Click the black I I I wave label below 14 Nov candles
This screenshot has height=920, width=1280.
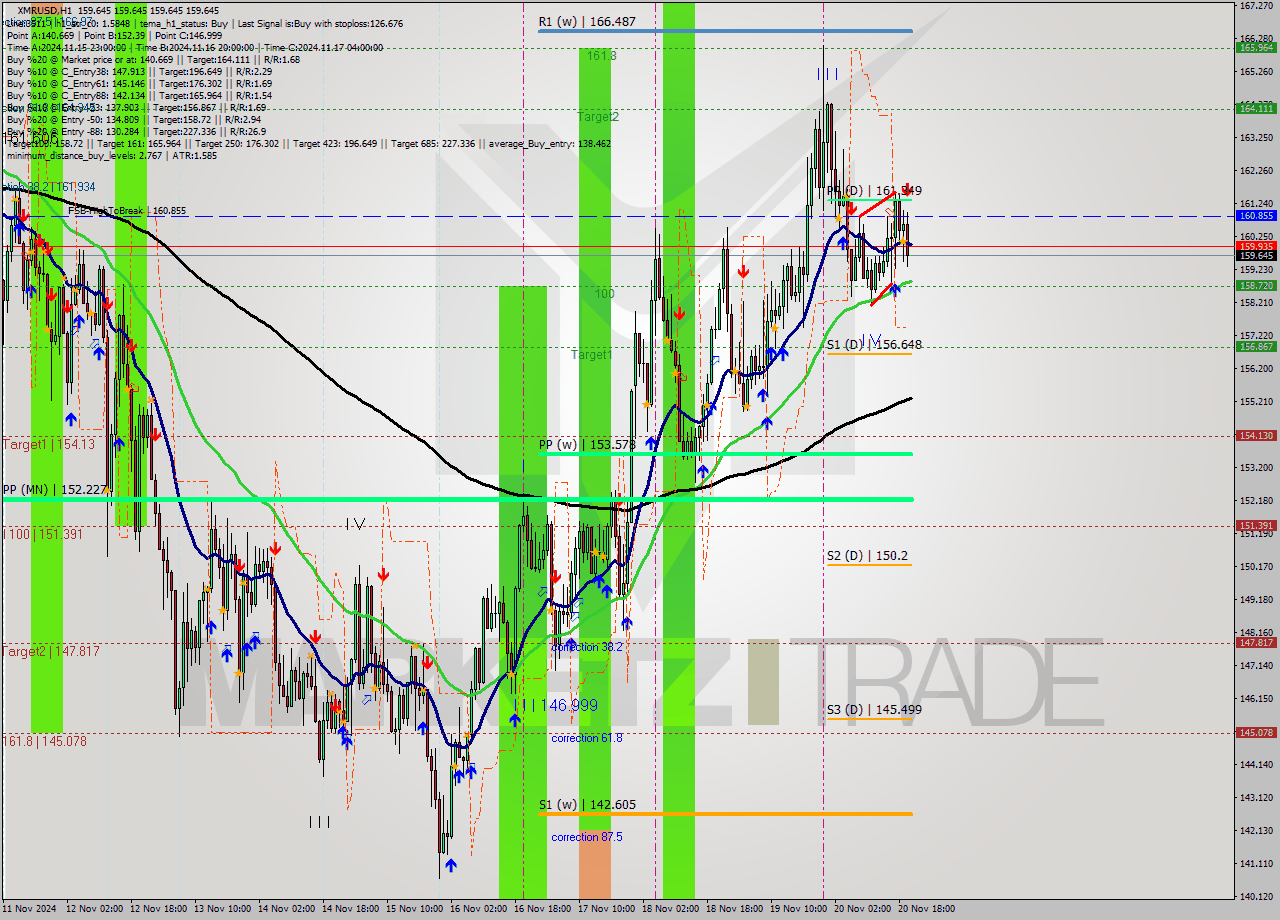click(319, 821)
